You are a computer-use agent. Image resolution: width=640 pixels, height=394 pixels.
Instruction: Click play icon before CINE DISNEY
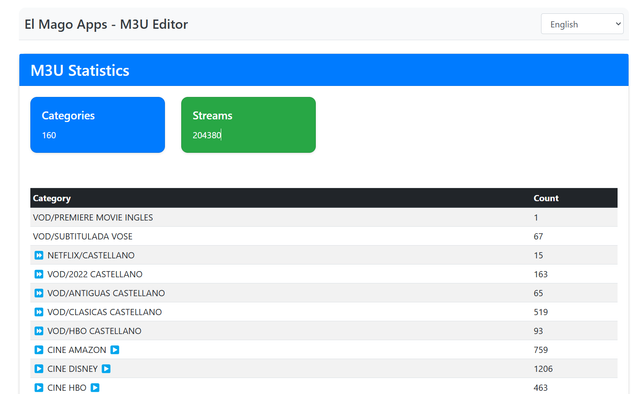coord(39,369)
